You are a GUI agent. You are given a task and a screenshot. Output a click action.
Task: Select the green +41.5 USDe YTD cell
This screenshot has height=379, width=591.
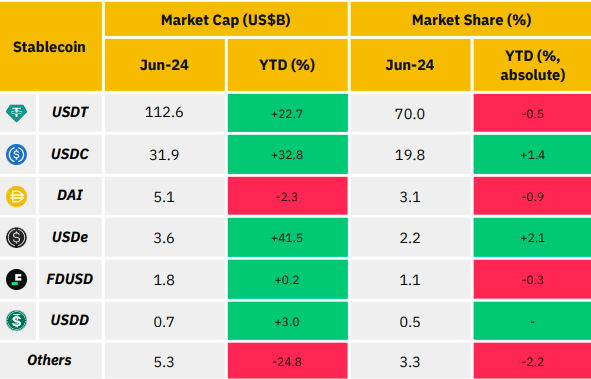click(x=288, y=238)
